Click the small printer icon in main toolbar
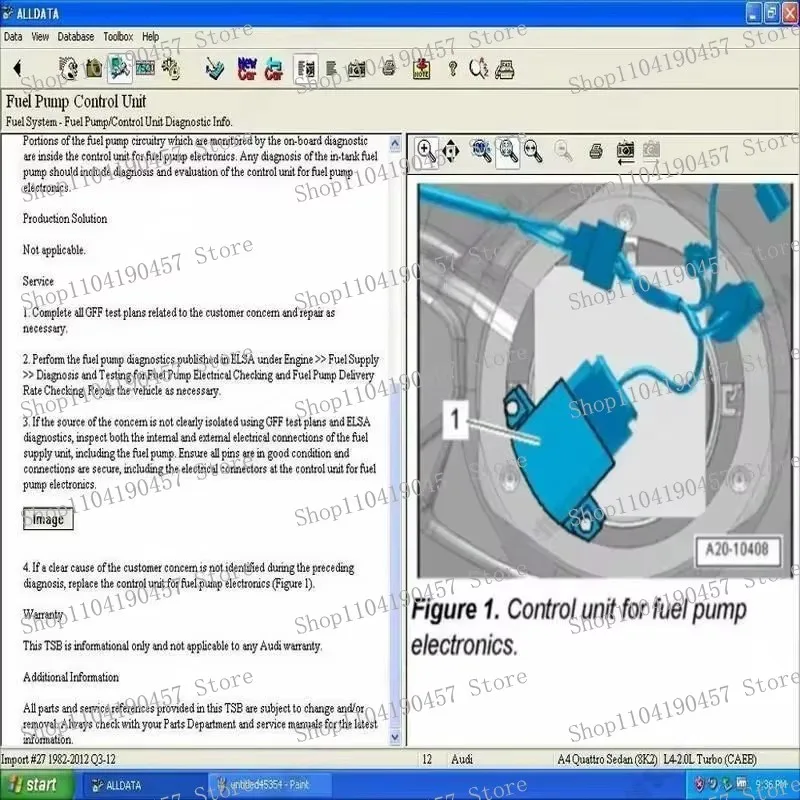 389,68
